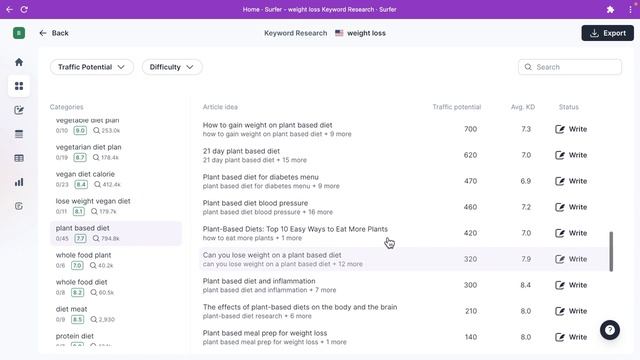
Task: Open the circular G sidebar icon
Action: (x=19, y=206)
